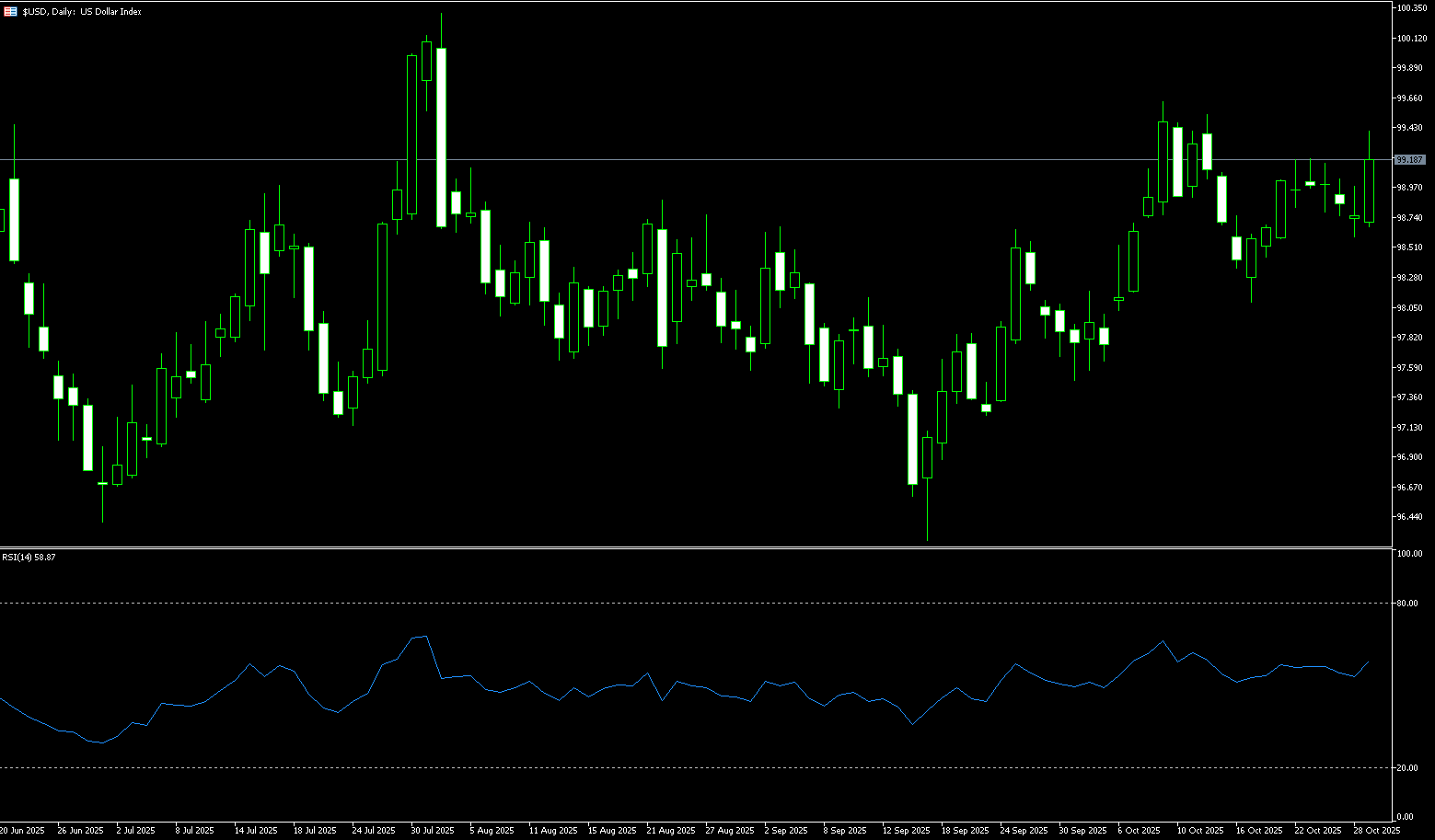Click the 97.130 price axis label

click(1409, 428)
